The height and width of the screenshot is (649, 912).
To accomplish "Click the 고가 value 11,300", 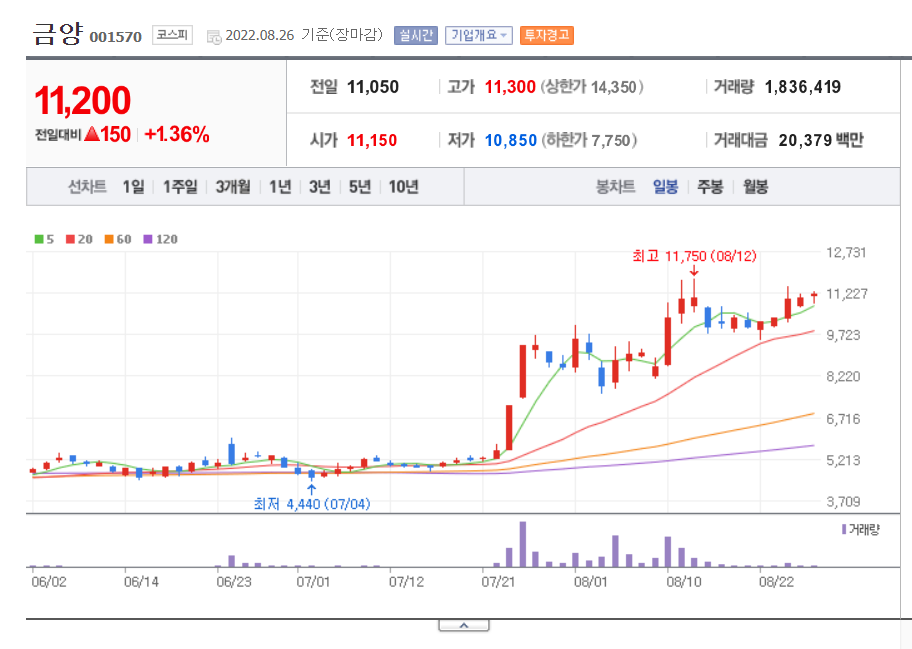I will (510, 87).
